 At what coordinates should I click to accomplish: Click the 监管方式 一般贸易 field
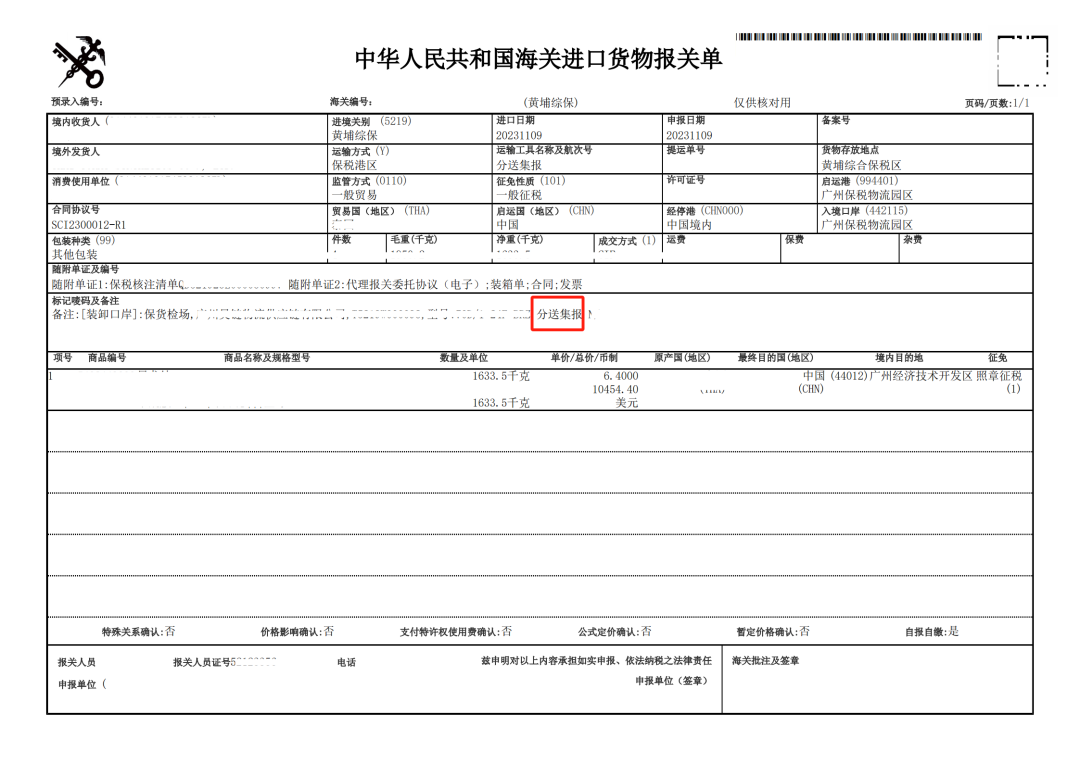[354, 195]
